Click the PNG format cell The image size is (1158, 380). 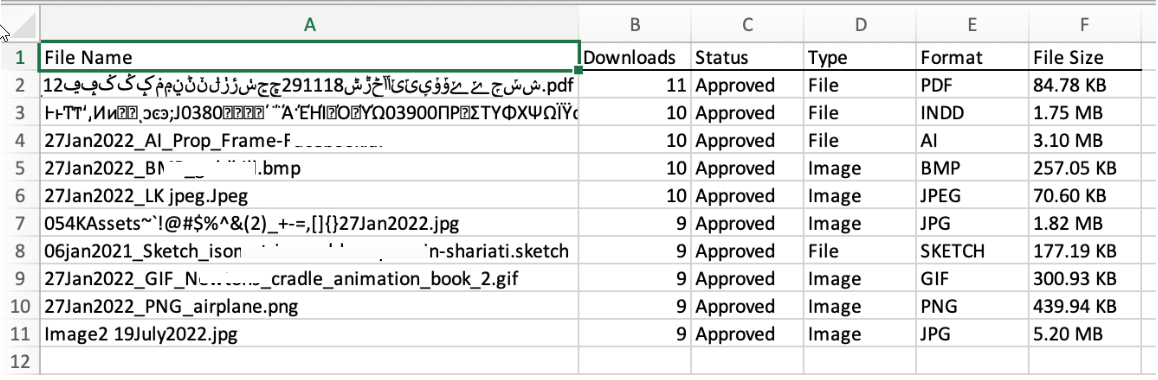click(x=972, y=306)
